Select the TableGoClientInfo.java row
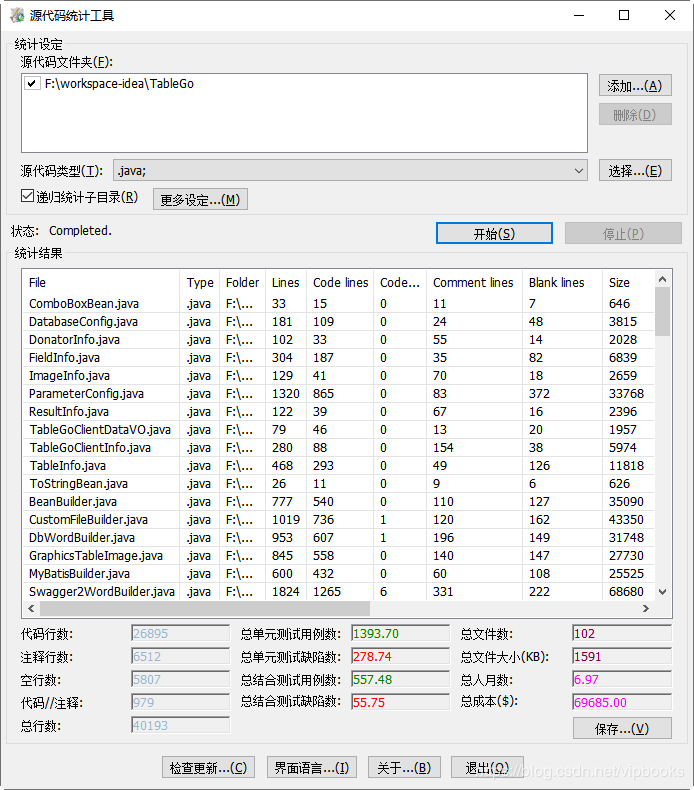The image size is (694, 790). coord(338,448)
